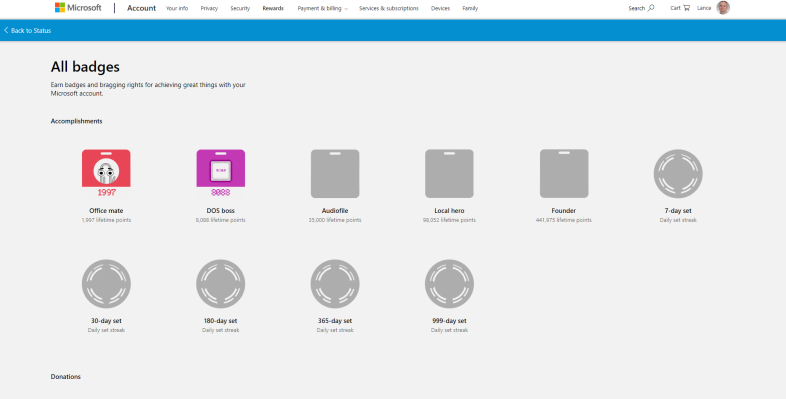786x399 pixels.
Task: Select the 180-day set badge icon
Action: [221, 284]
